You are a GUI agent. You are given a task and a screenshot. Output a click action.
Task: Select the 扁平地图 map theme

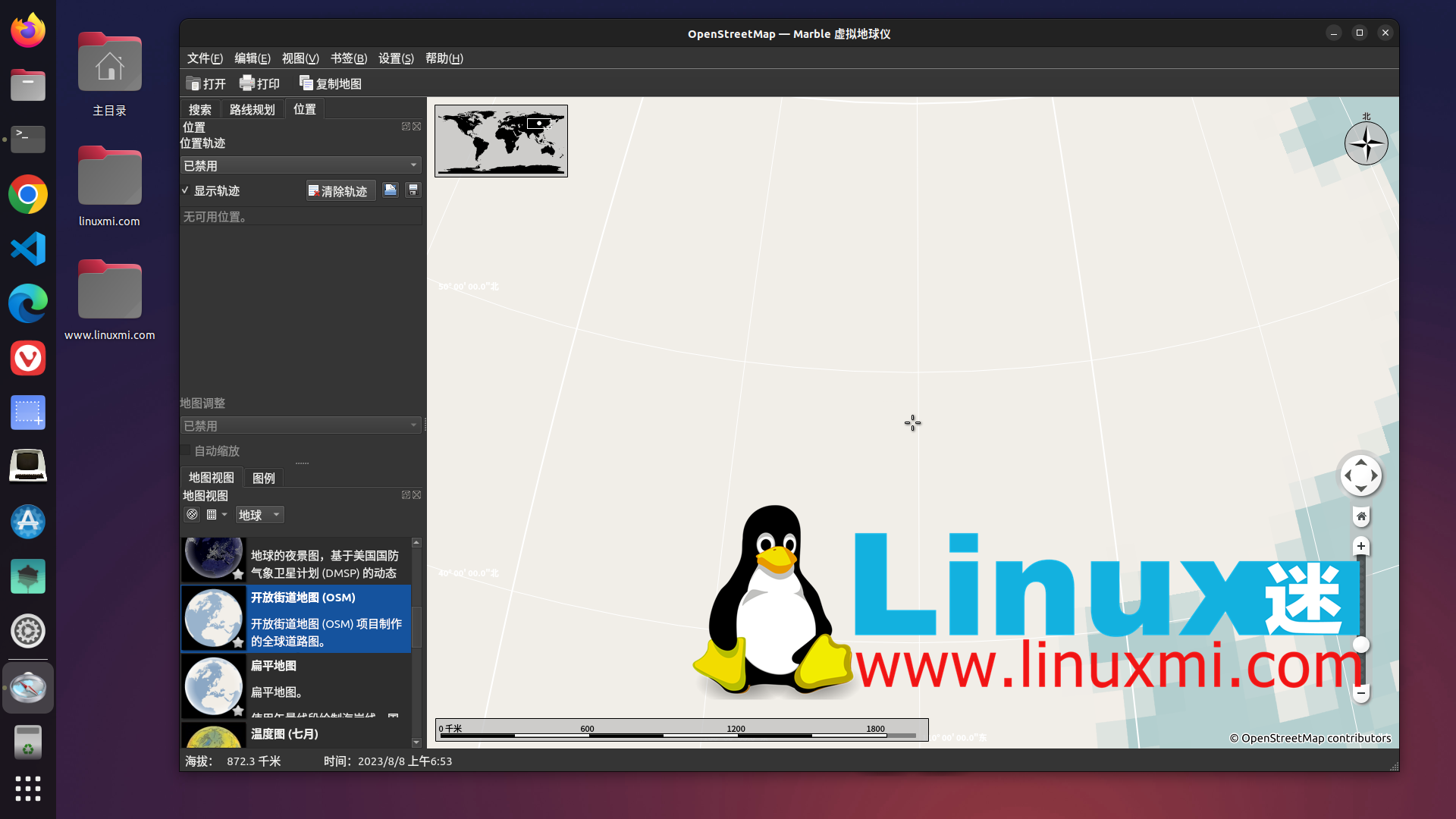tap(296, 686)
